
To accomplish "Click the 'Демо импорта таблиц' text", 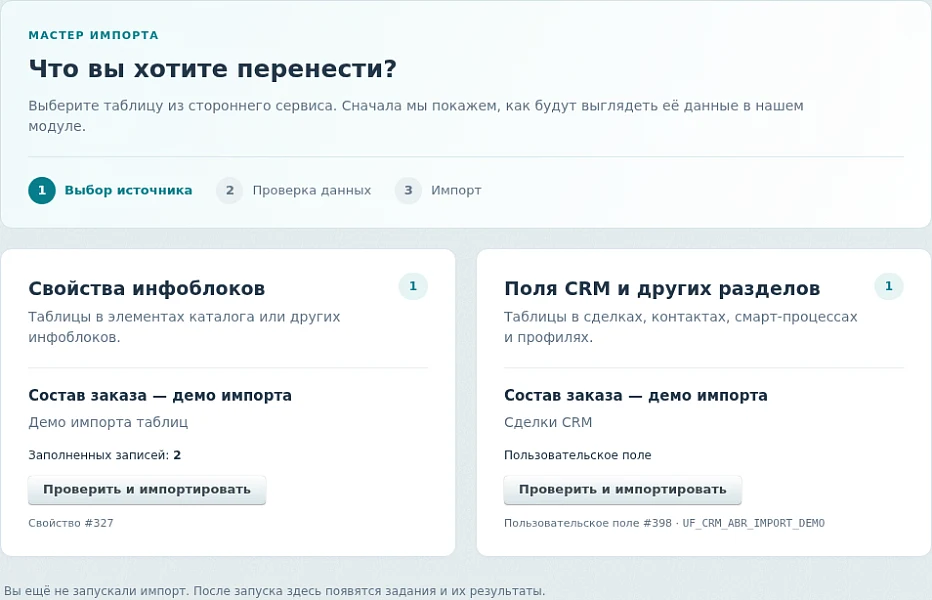I will (108, 422).
